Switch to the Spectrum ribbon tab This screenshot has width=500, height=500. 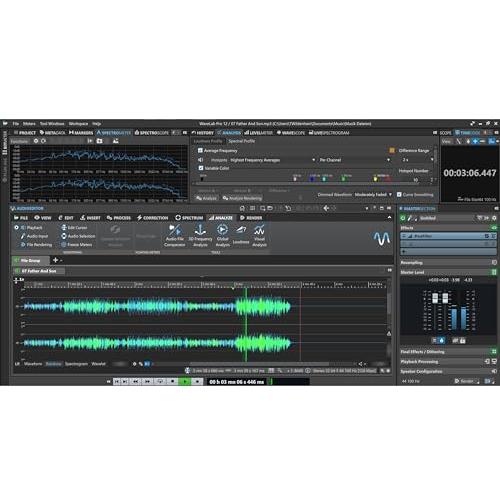pyautogui.click(x=189, y=218)
